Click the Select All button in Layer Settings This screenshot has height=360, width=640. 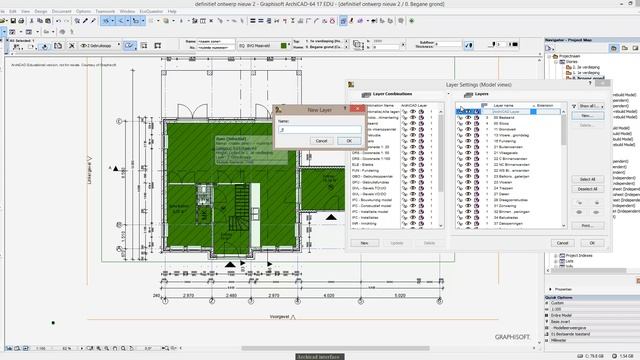tap(587, 179)
